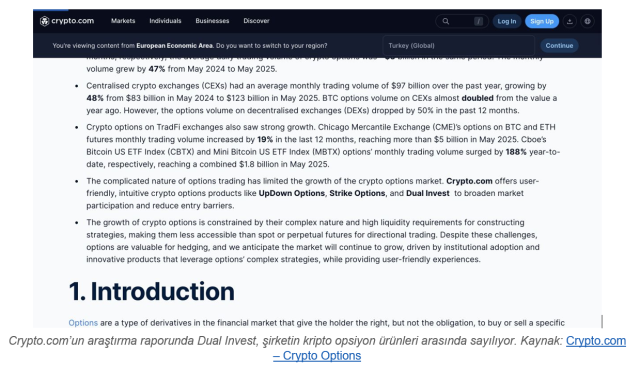This screenshot has height=371, width=640.
Task: Click the 1. Introduction heading
Action: (x=151, y=291)
